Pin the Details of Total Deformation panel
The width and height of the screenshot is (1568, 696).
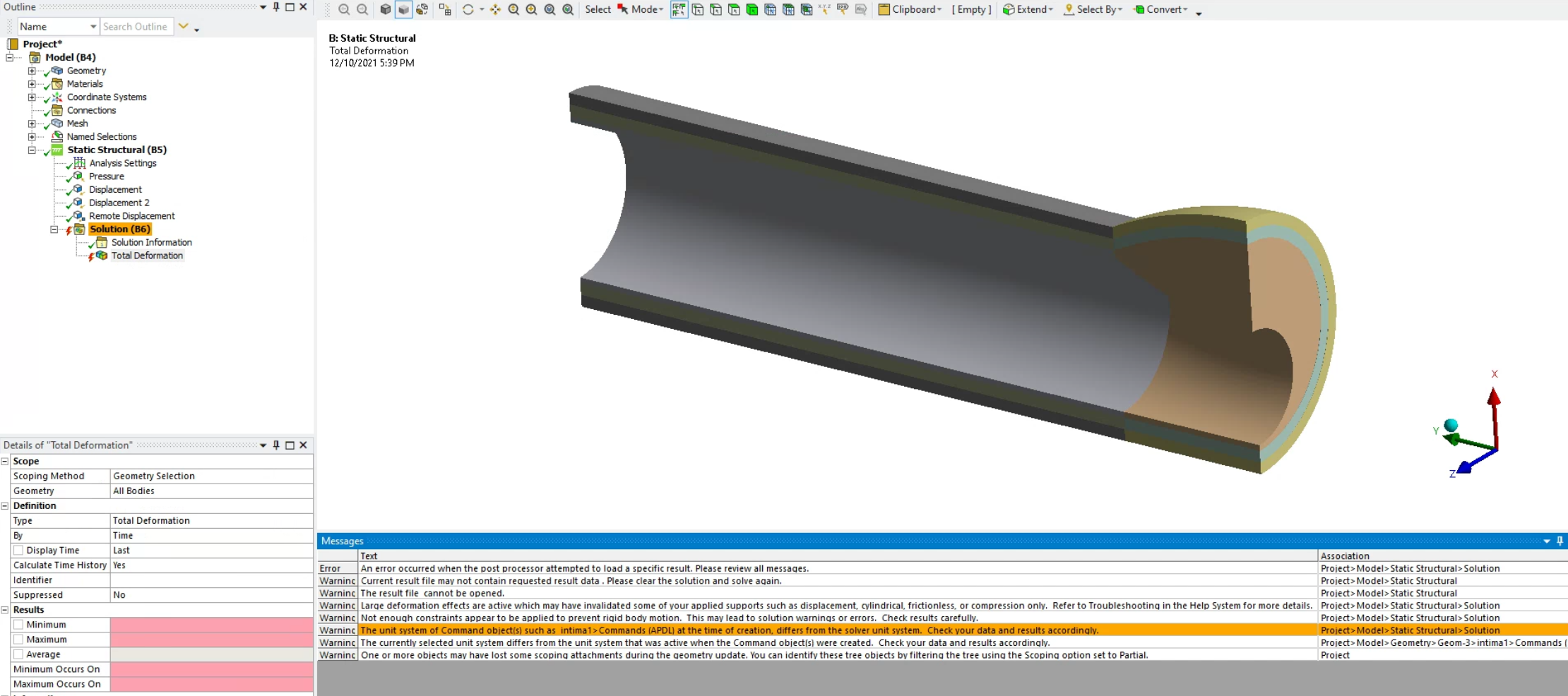[x=276, y=445]
